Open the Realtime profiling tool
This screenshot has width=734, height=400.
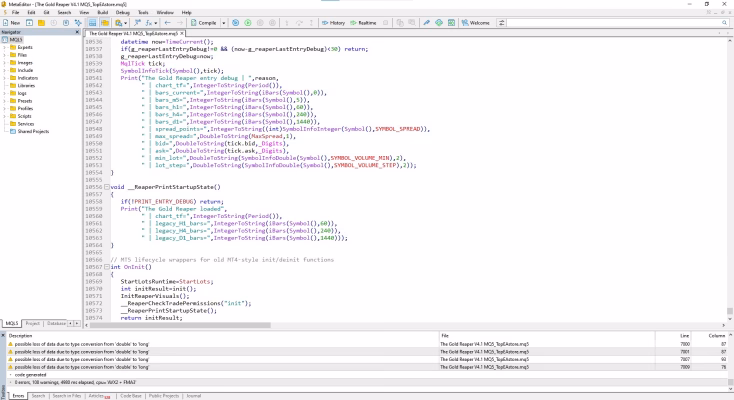click(x=363, y=22)
